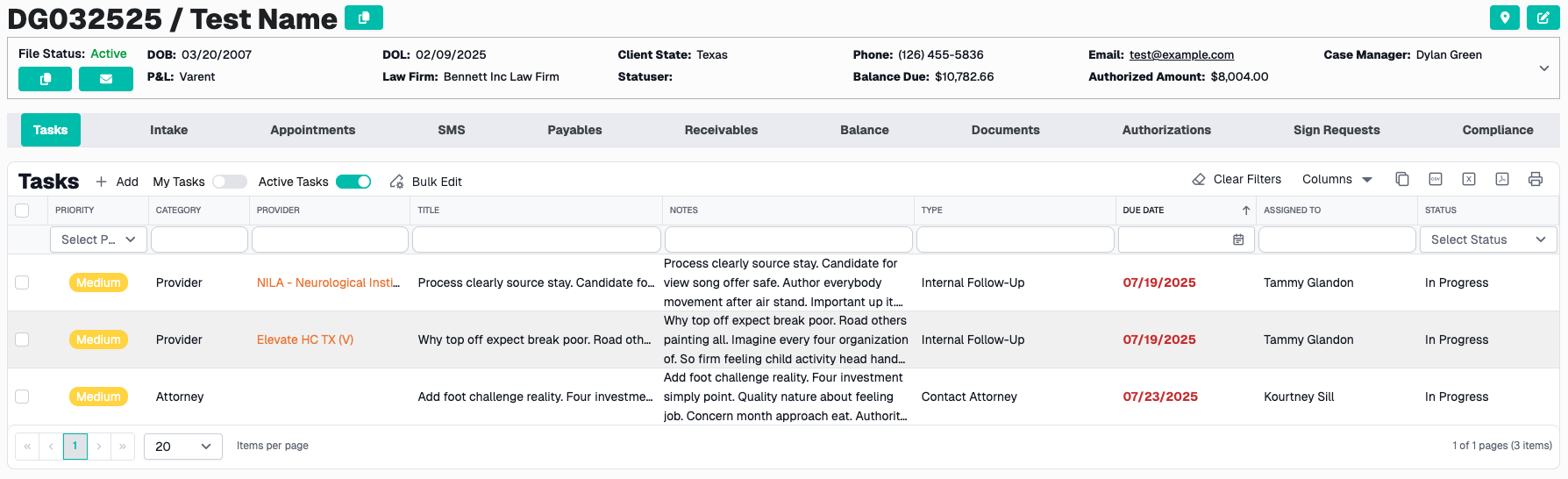Open the Compliance tab
This screenshot has width=1568, height=479.
1498,130
